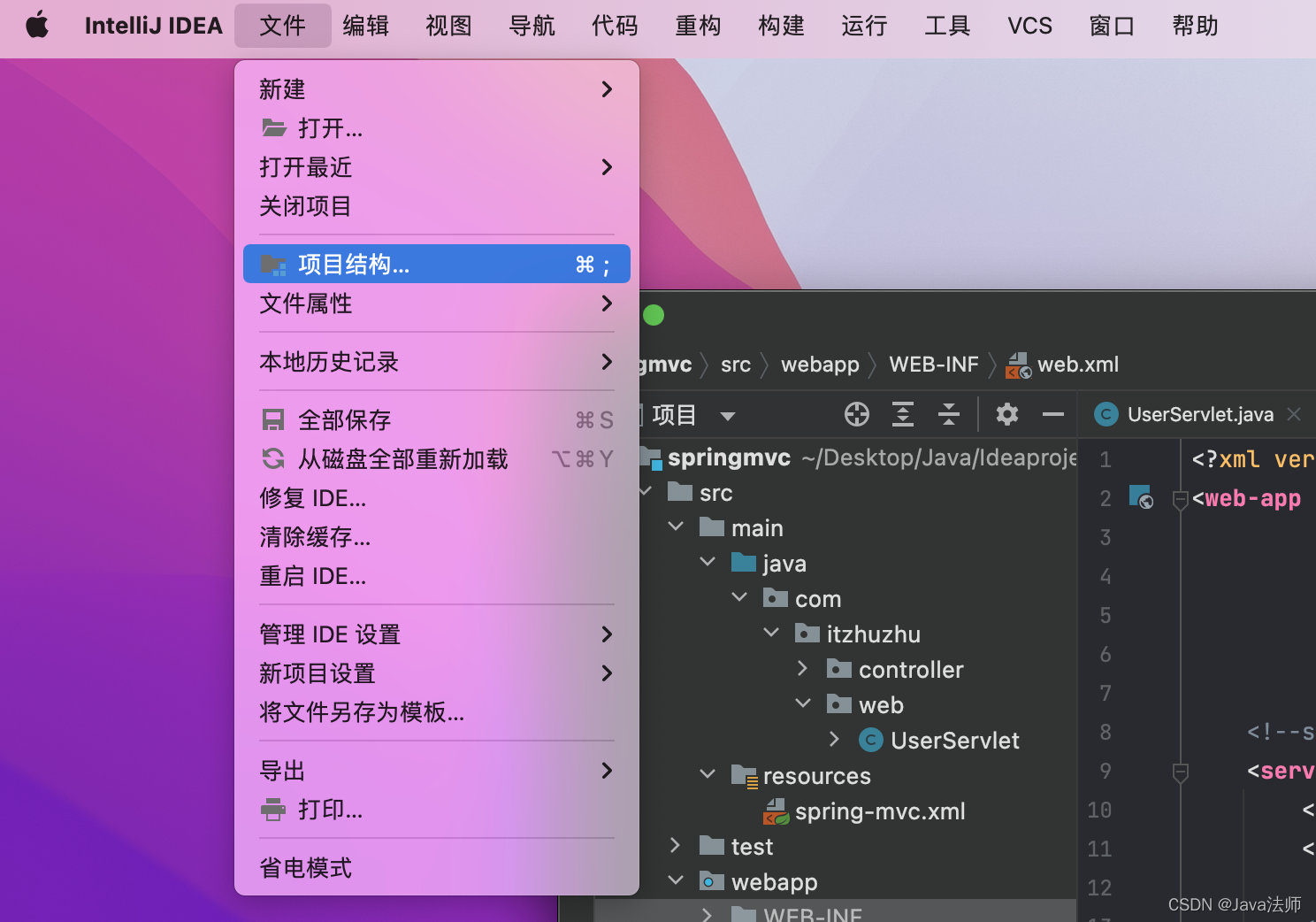Image resolution: width=1316 pixels, height=922 pixels.
Task: Select 项目结构... menu item
Action: [x=437, y=264]
